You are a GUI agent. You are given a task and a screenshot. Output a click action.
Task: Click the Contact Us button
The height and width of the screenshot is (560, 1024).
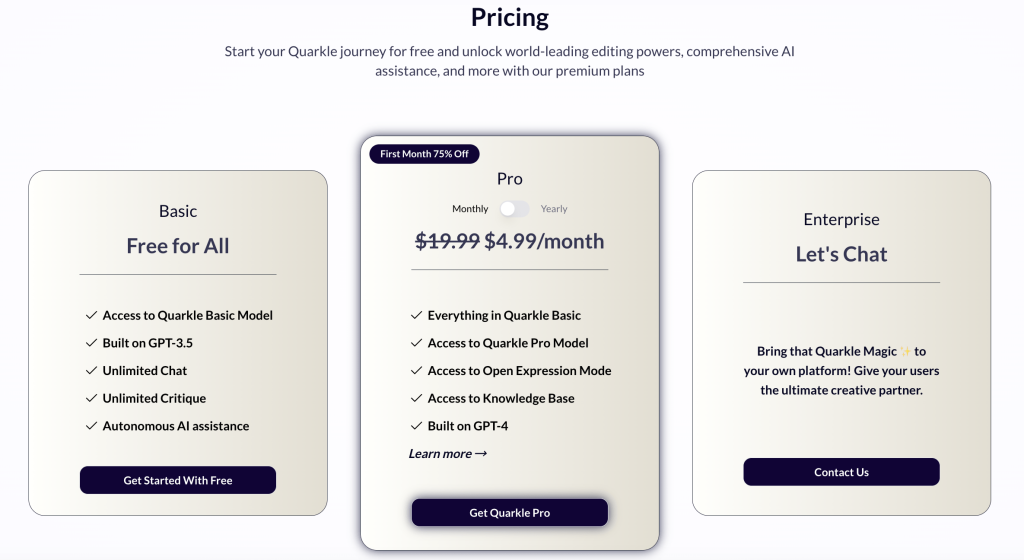[841, 472]
